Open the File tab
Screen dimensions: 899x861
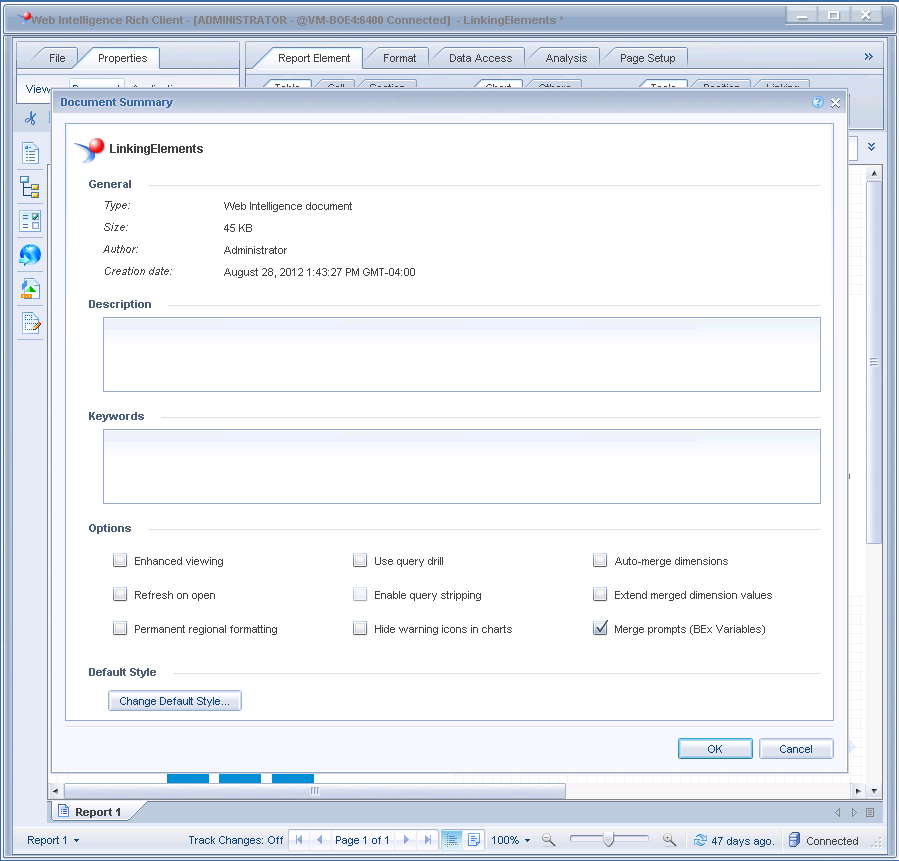click(57, 58)
